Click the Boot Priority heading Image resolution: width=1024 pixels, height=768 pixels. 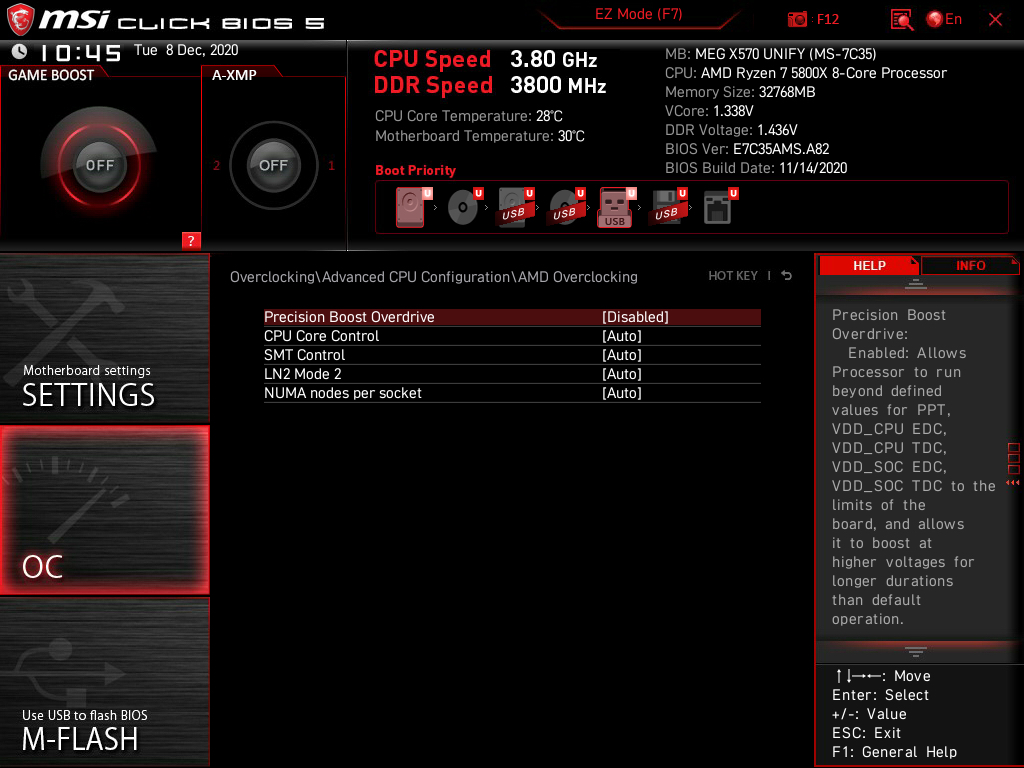[415, 170]
